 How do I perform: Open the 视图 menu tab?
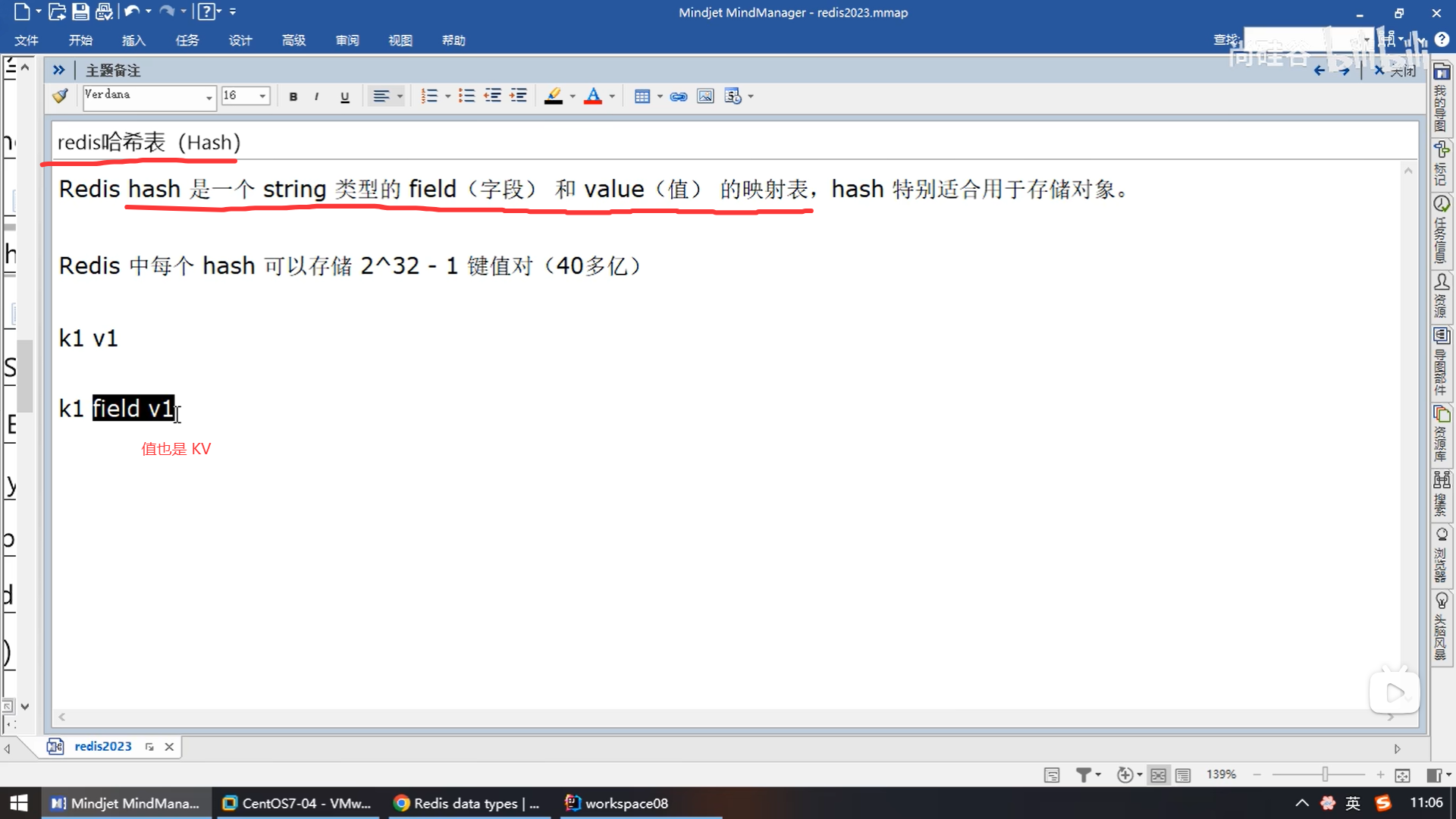pyautogui.click(x=400, y=40)
